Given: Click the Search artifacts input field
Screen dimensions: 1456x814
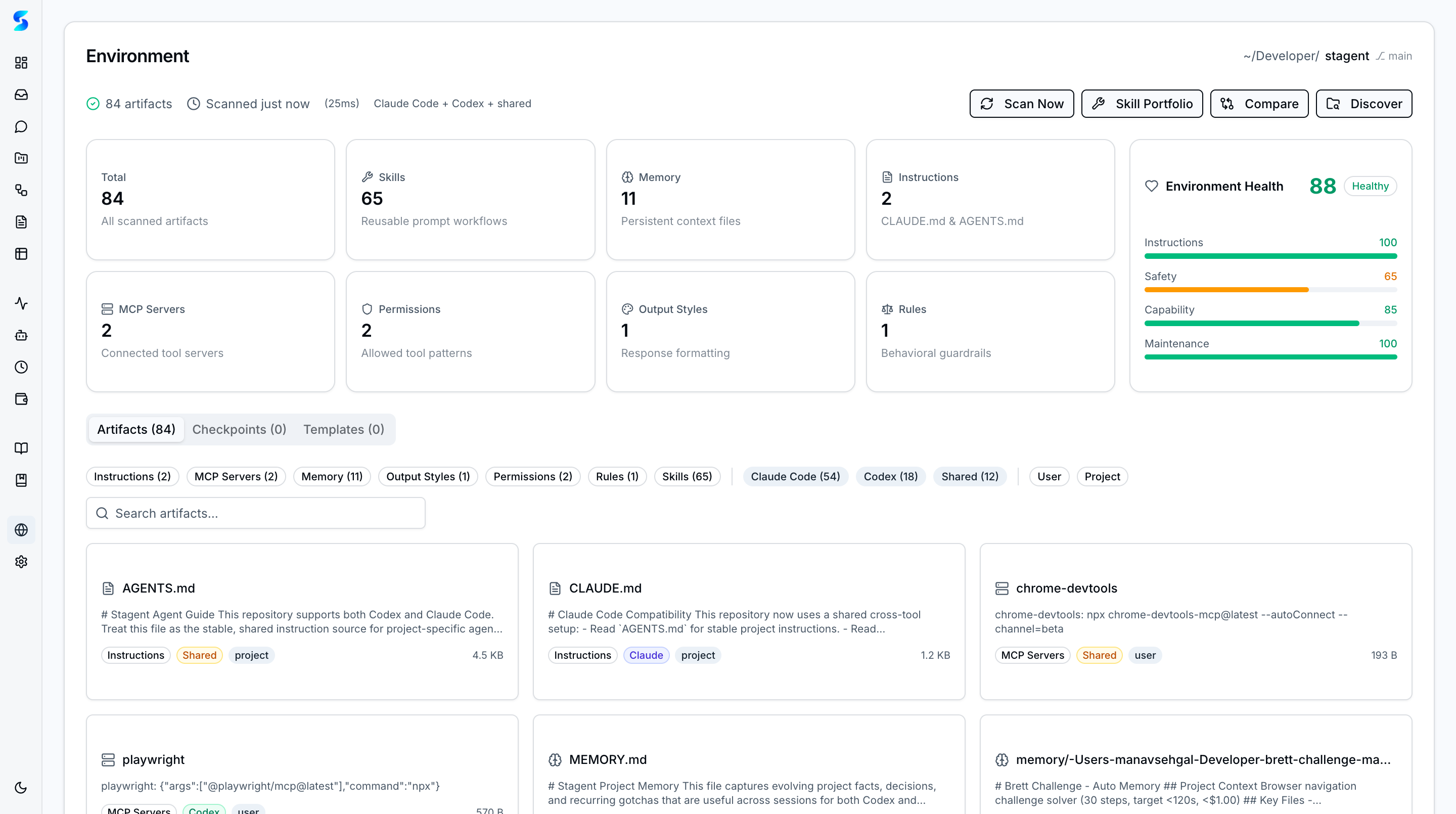Looking at the screenshot, I should (255, 513).
